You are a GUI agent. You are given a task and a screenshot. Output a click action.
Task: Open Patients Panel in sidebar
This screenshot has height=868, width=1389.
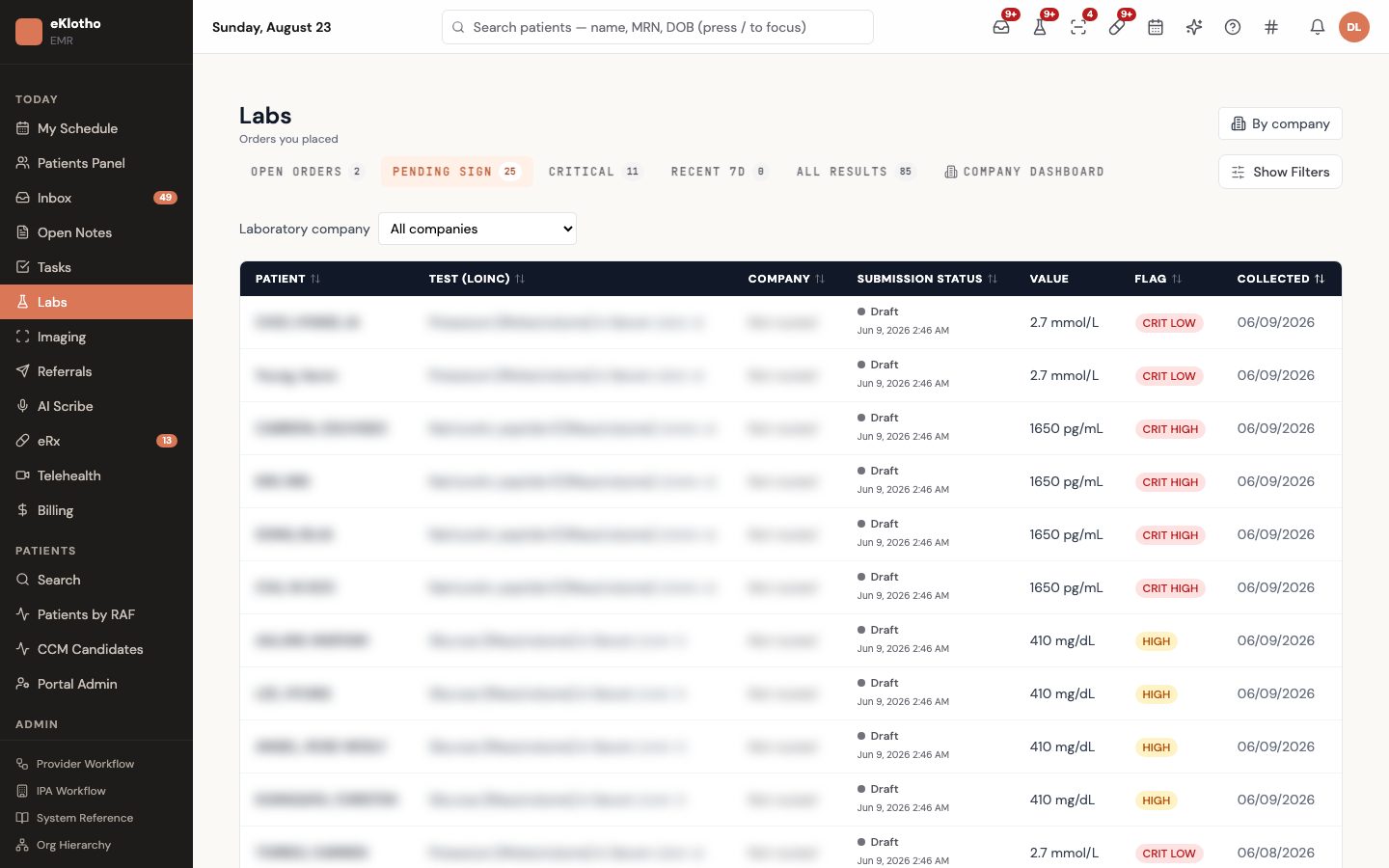96,163
